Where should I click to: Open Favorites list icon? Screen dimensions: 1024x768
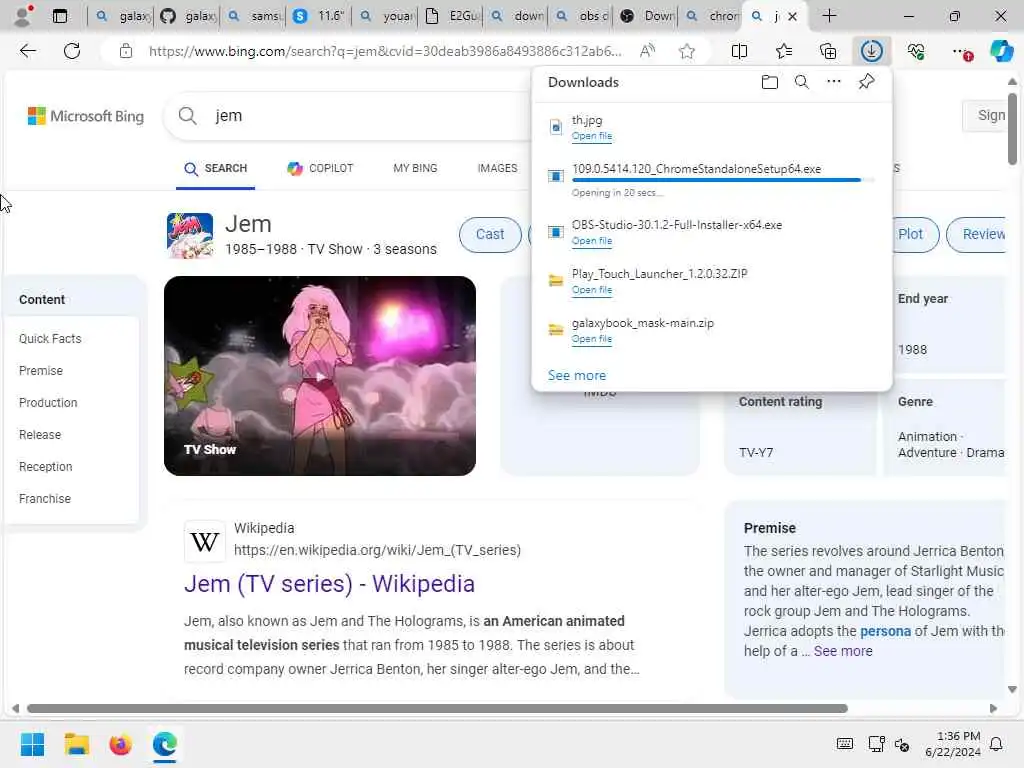point(784,51)
